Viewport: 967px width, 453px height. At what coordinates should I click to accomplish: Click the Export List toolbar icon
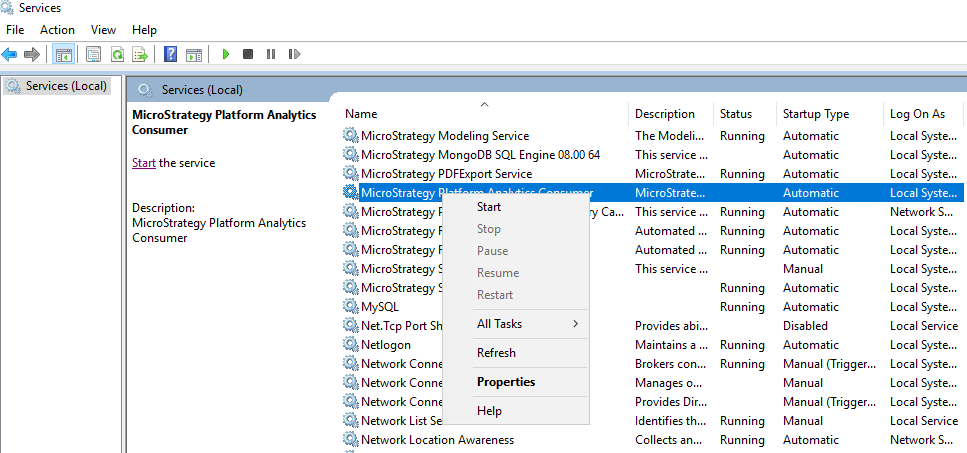click(x=141, y=54)
